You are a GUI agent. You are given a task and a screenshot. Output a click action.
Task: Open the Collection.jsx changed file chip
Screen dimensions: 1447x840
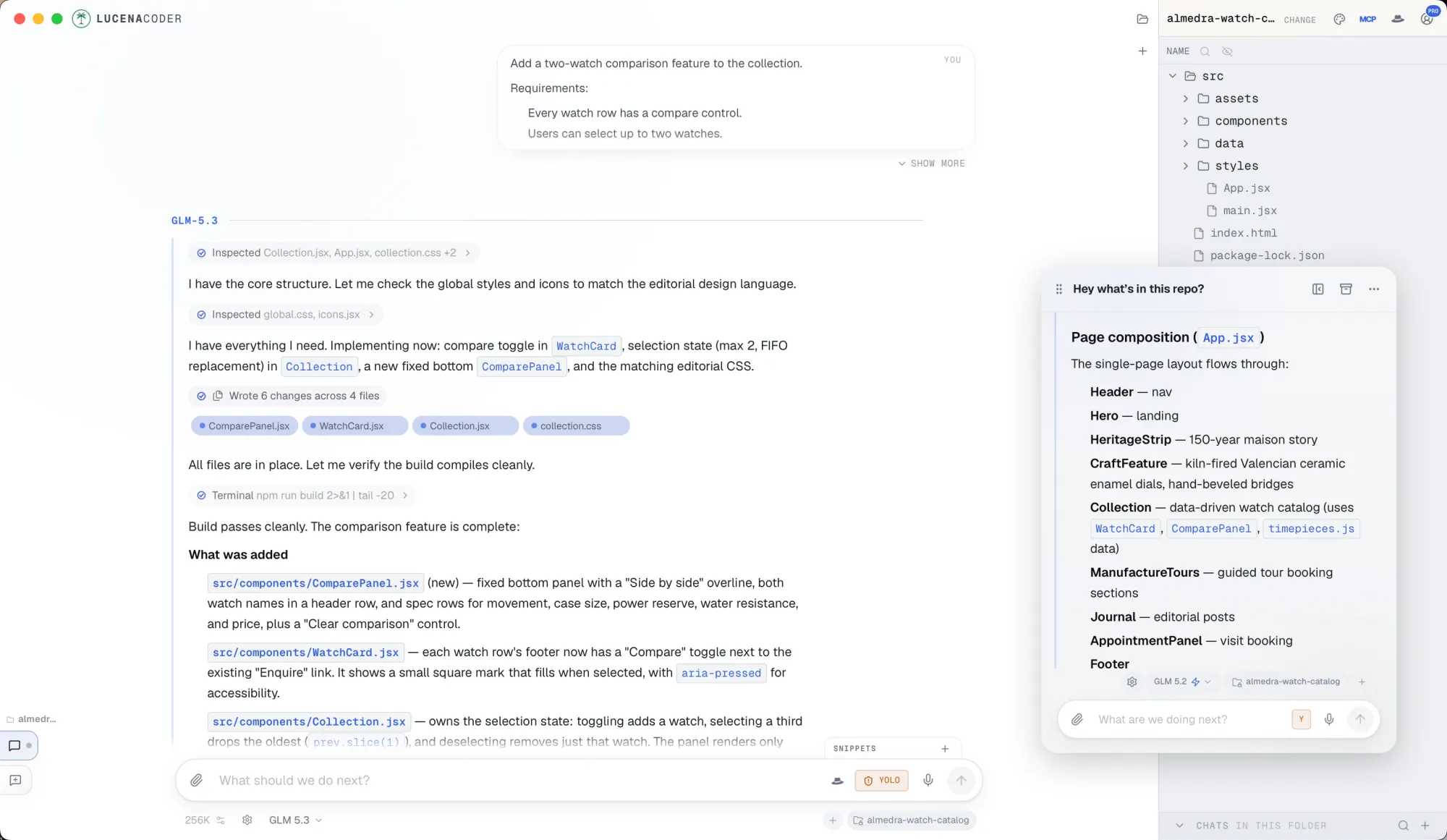point(465,426)
